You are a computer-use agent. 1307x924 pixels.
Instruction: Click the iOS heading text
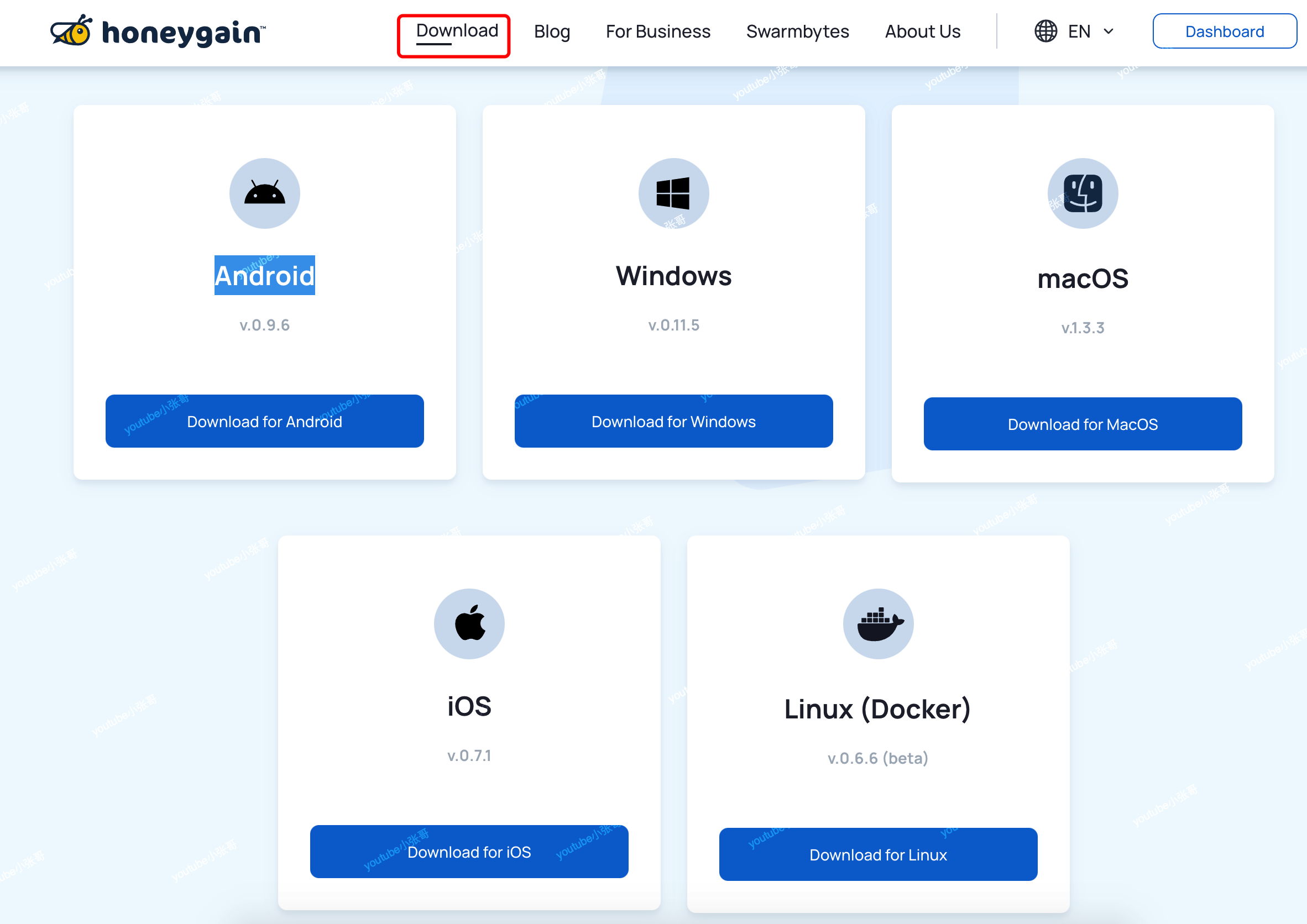click(469, 706)
